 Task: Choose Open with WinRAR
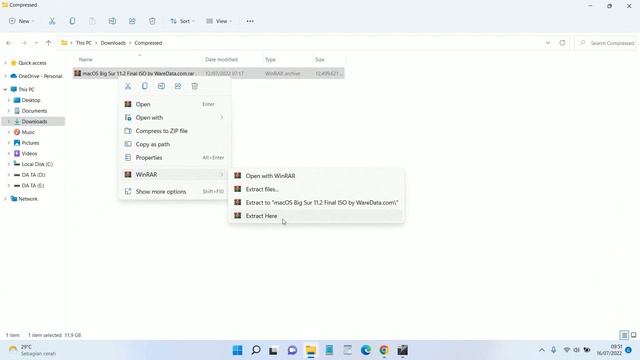pos(316,176)
